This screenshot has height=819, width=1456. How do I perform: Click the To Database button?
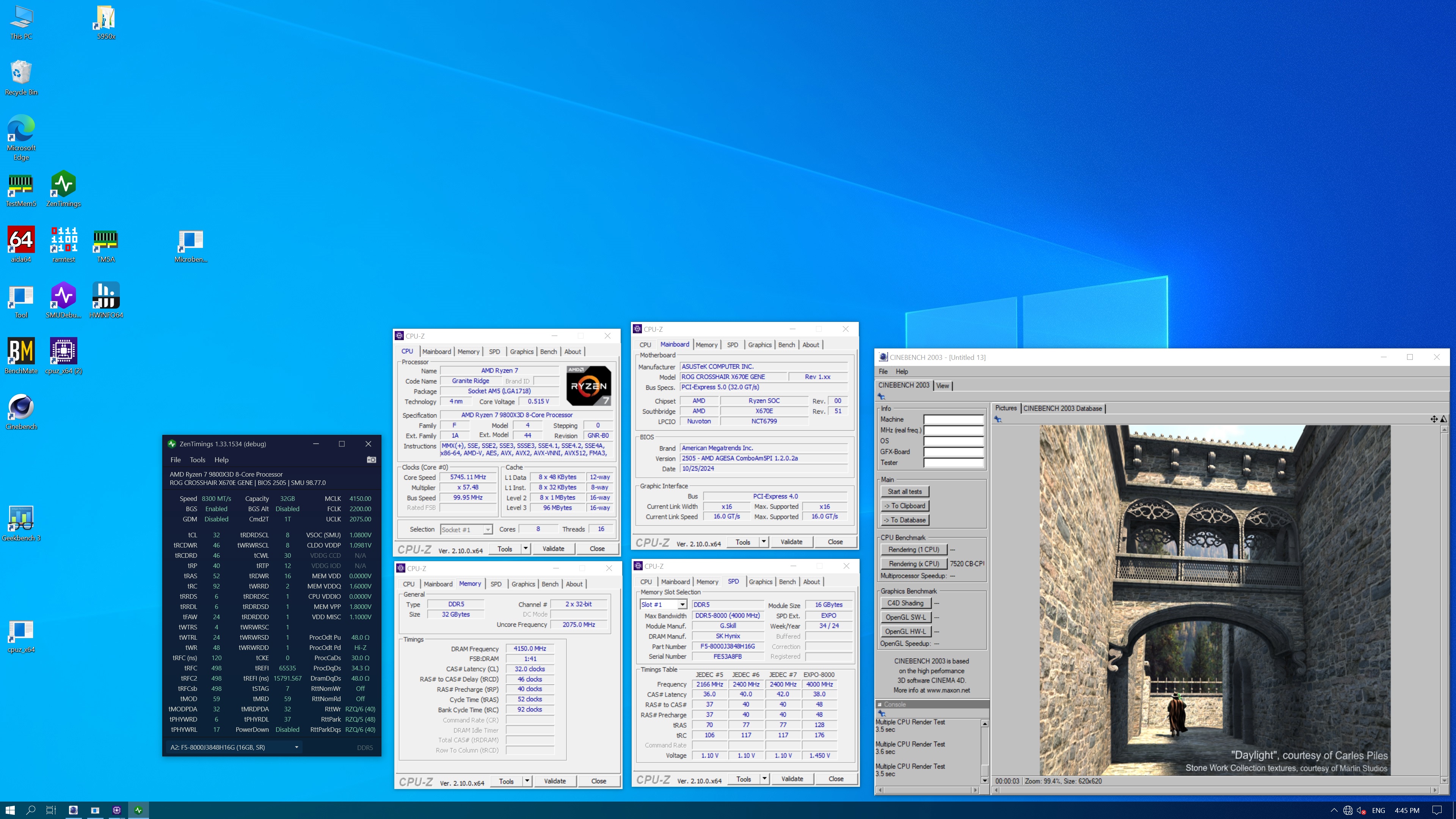[x=904, y=520]
